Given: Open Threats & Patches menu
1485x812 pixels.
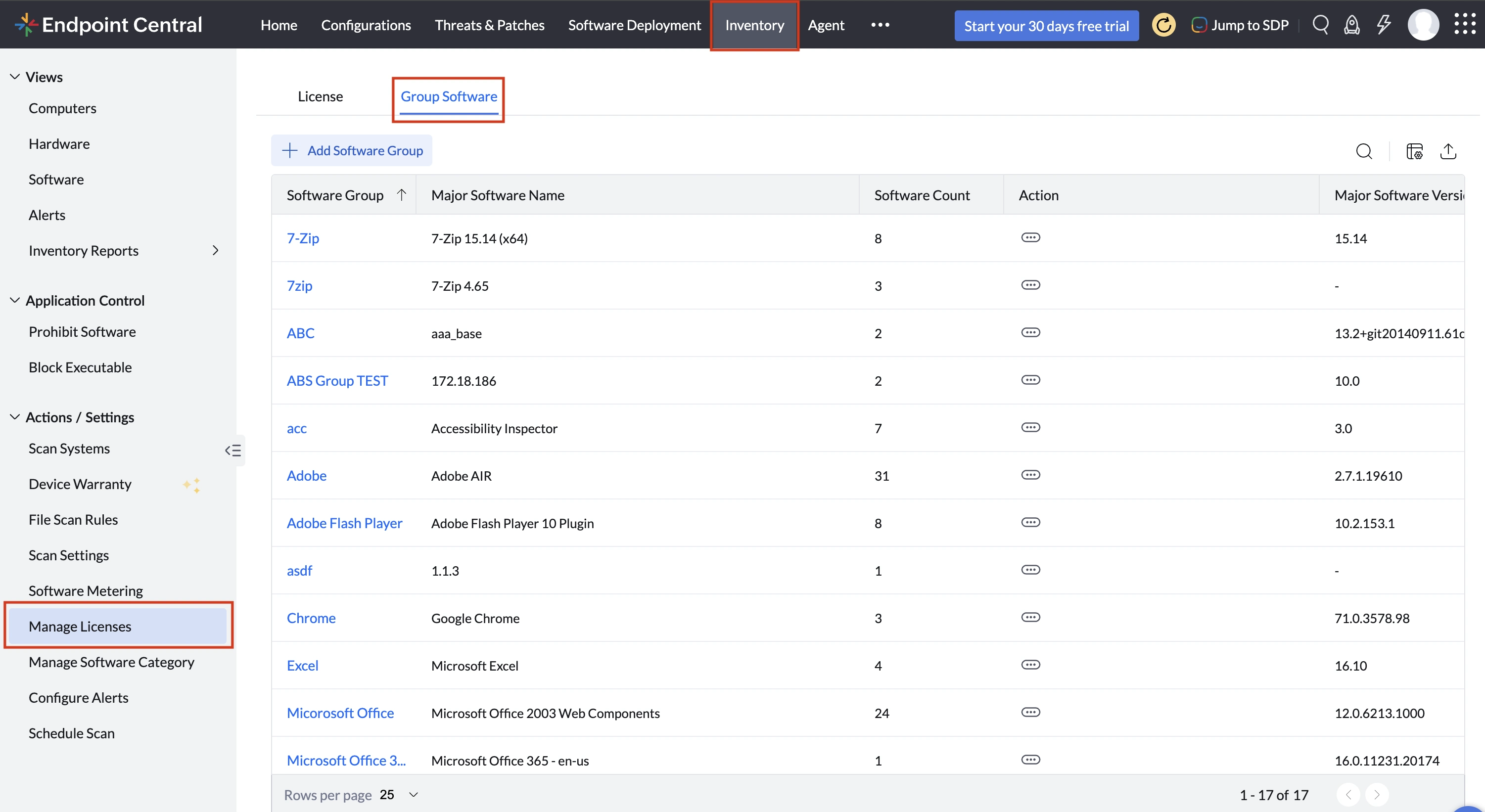Looking at the screenshot, I should (489, 25).
